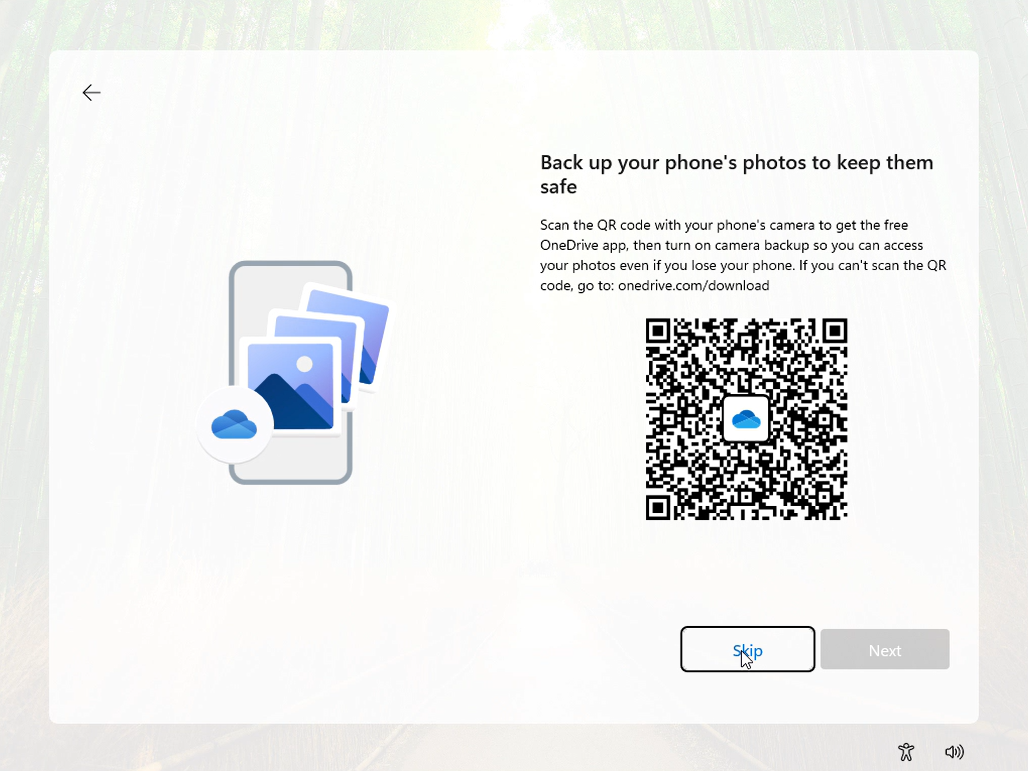This screenshot has height=771, width=1028.
Task: Click the bottom-right system icon area
Action: coord(930,752)
